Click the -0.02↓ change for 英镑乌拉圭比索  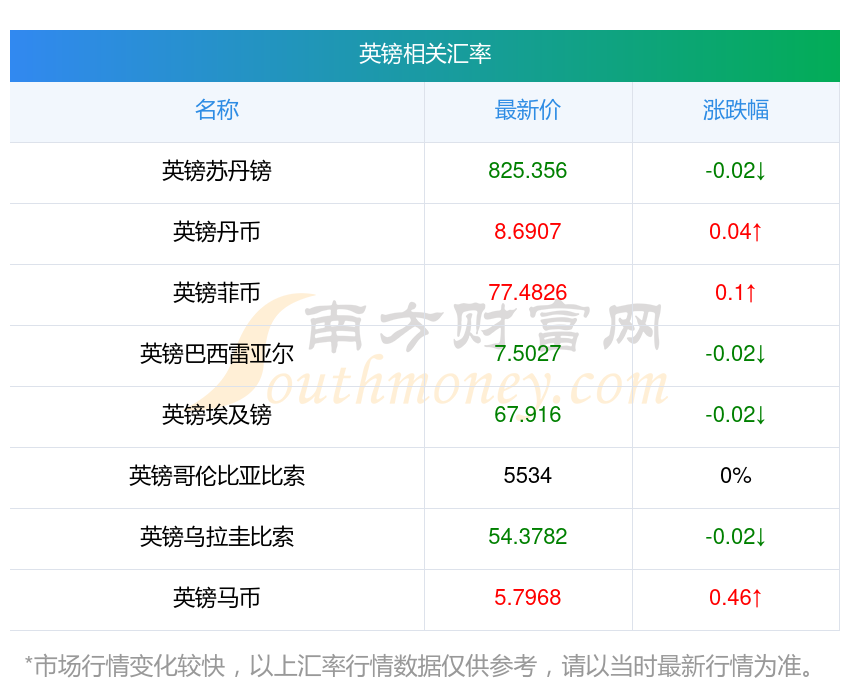tap(736, 537)
